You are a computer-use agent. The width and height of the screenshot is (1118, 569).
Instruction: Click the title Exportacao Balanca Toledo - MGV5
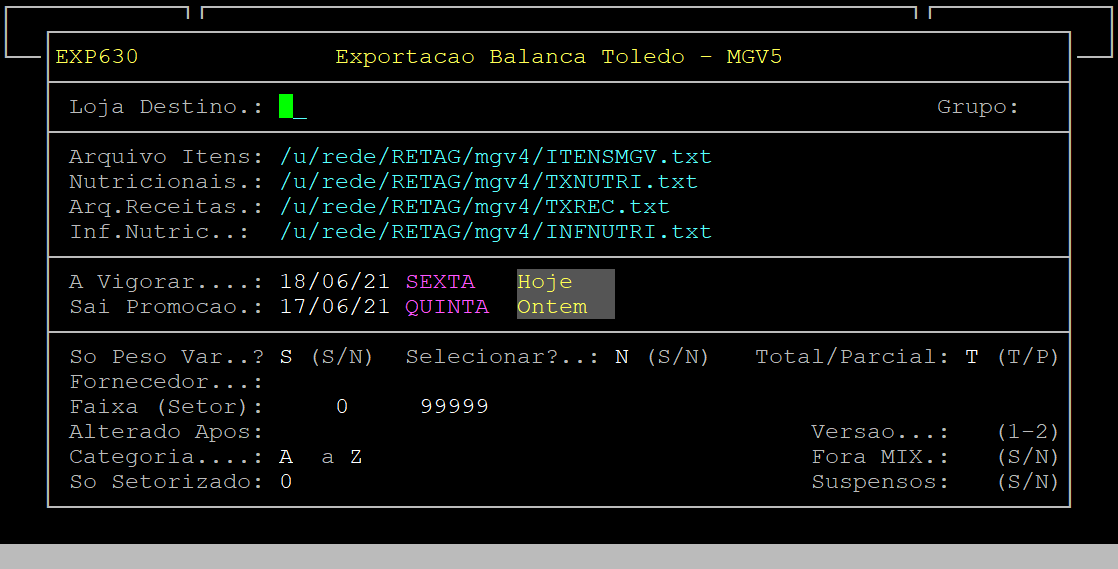(x=558, y=57)
